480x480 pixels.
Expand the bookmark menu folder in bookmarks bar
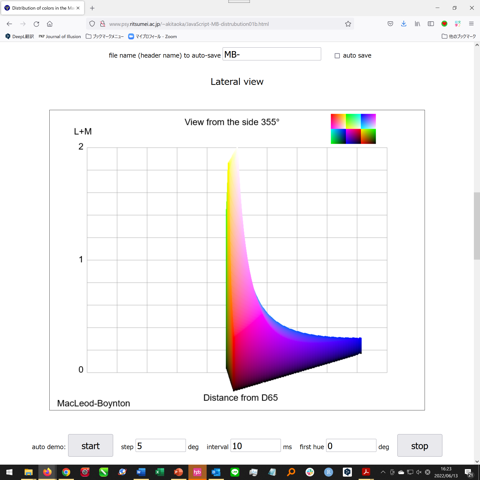click(x=105, y=36)
